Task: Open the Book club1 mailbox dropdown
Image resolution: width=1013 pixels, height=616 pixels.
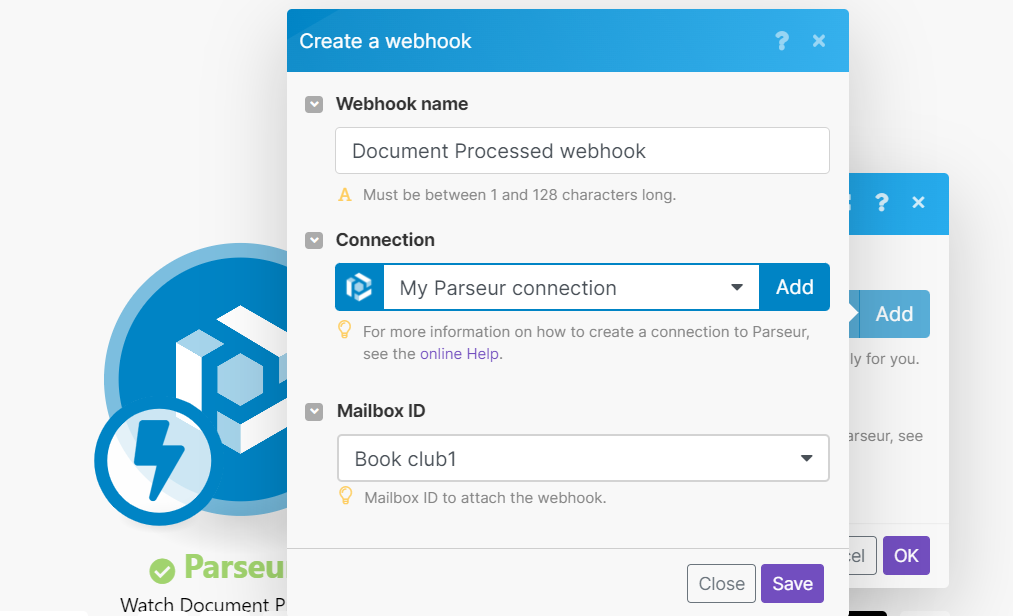Action: 806,457
